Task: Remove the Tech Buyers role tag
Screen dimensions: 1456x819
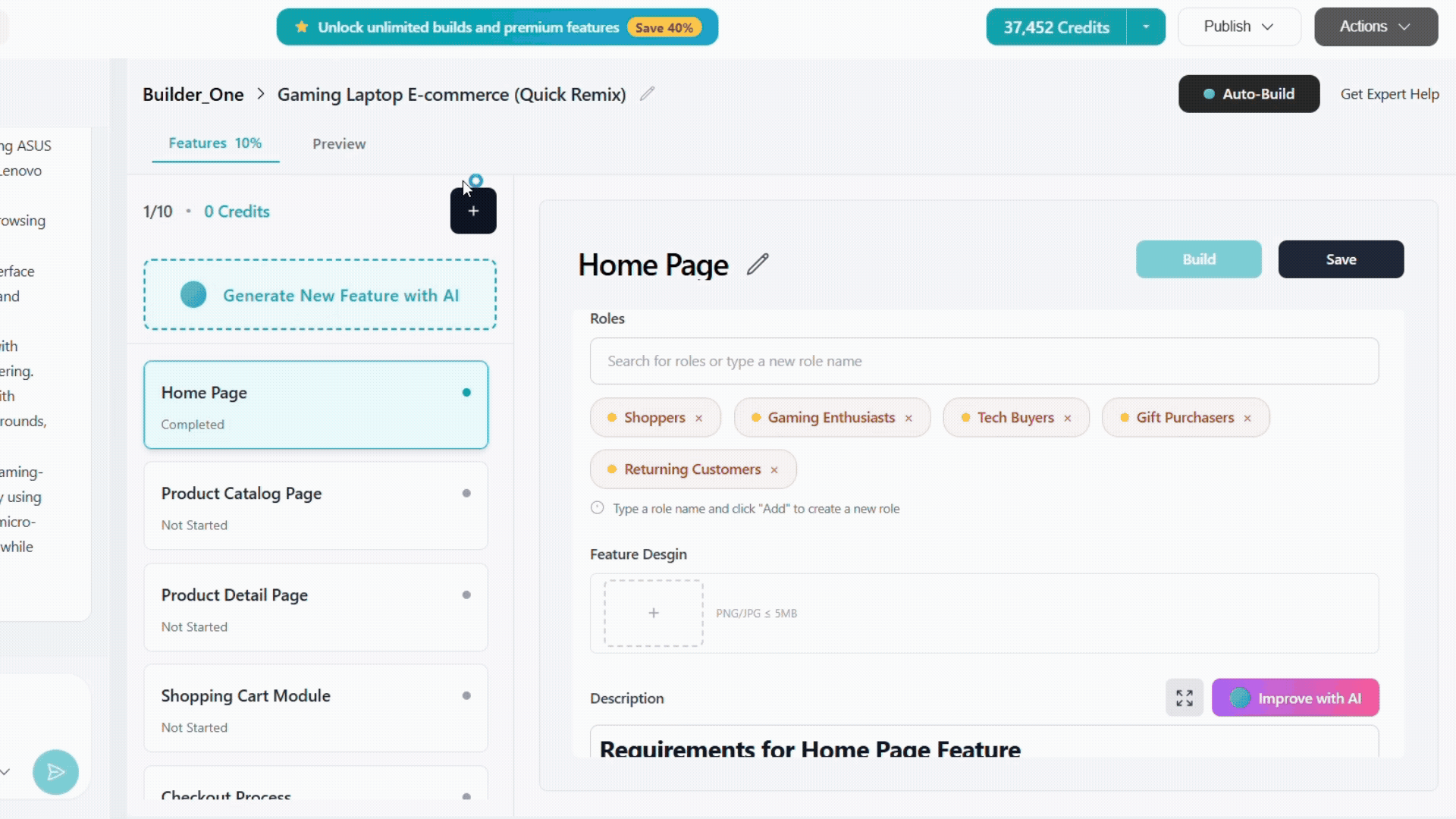Action: (x=1068, y=418)
